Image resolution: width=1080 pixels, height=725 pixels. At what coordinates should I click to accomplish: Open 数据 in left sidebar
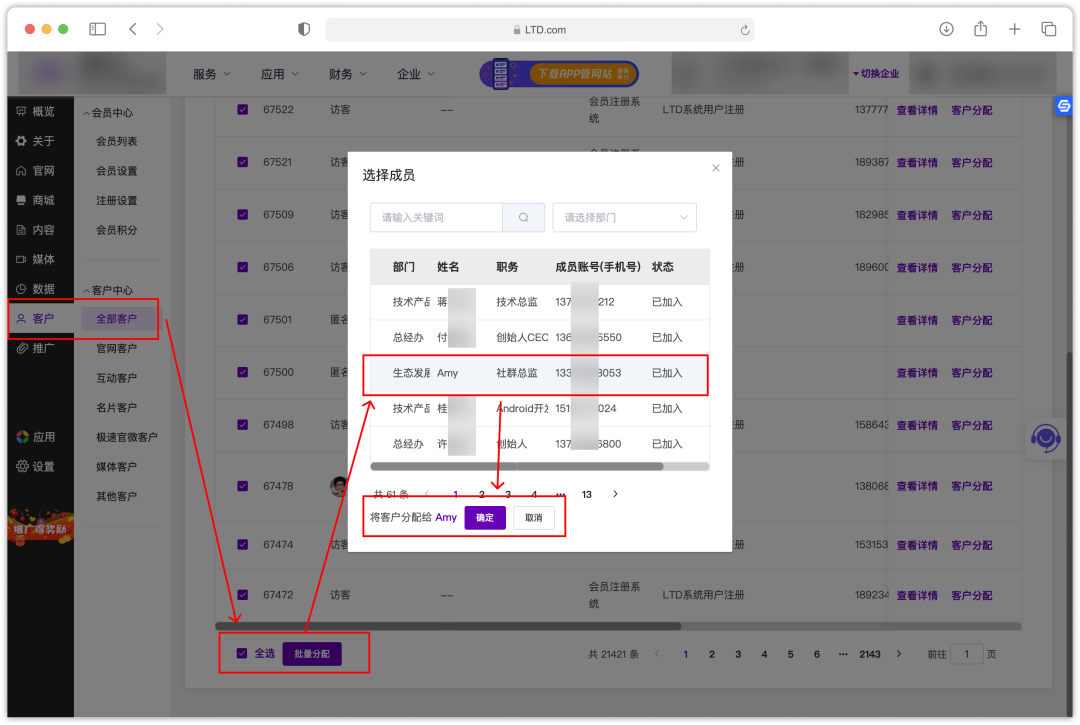coord(36,288)
